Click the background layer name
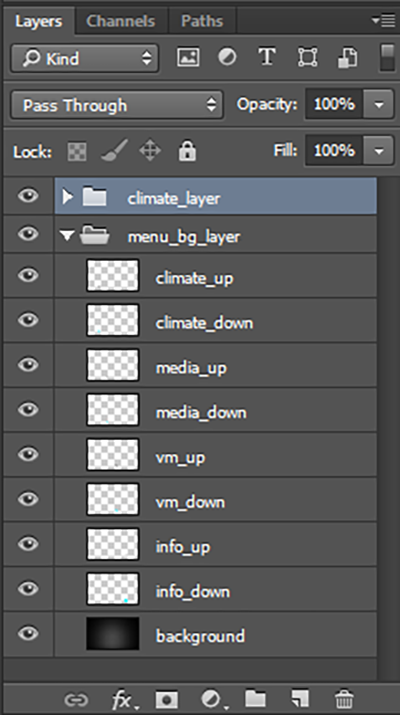The width and height of the screenshot is (400, 715). [200, 636]
